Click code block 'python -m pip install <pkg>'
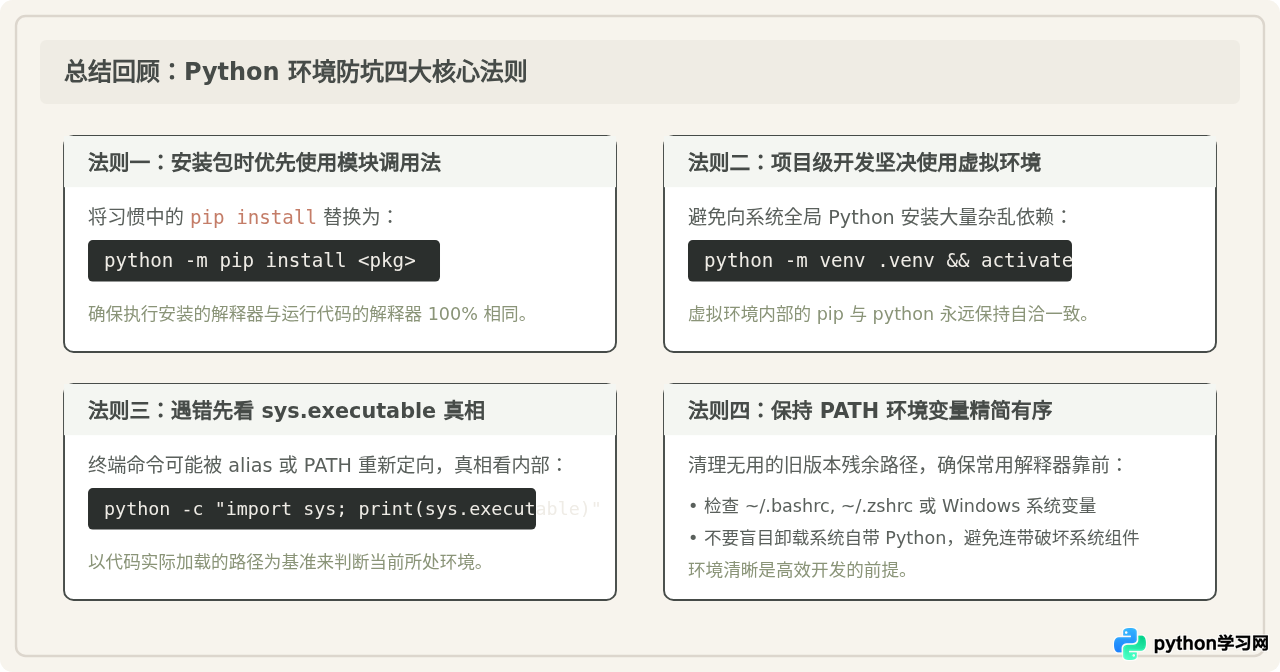 [264, 260]
